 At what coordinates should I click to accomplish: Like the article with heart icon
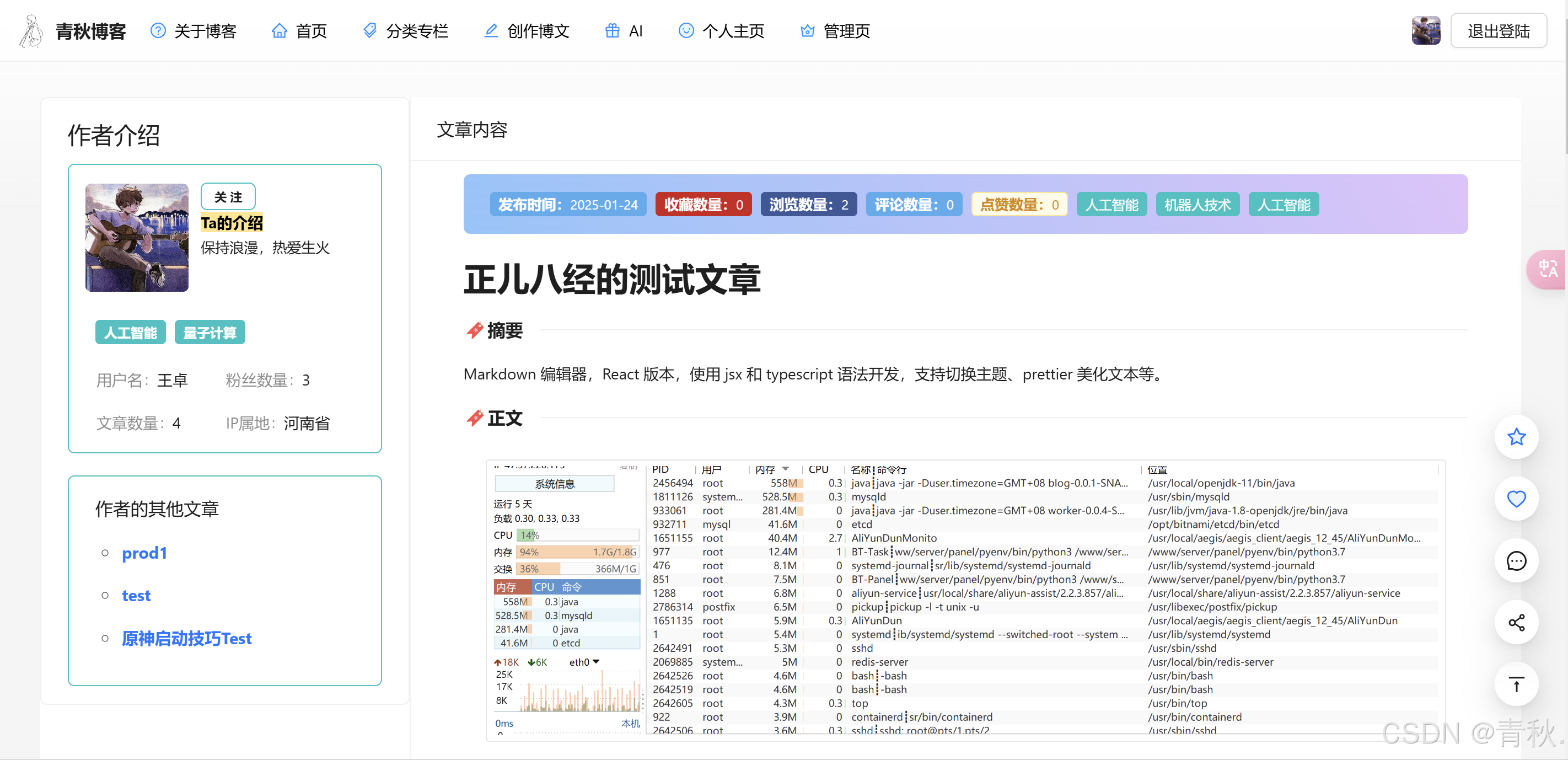(1516, 499)
